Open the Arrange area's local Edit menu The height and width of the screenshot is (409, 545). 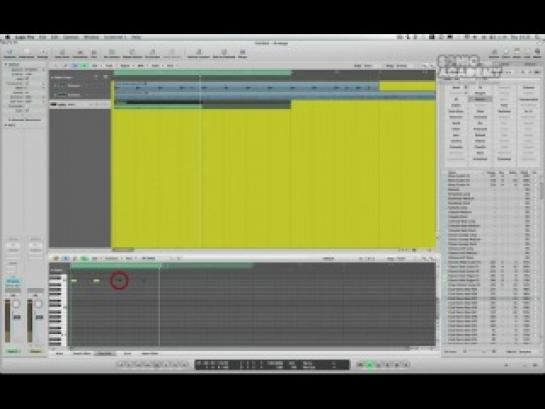click(x=95, y=65)
